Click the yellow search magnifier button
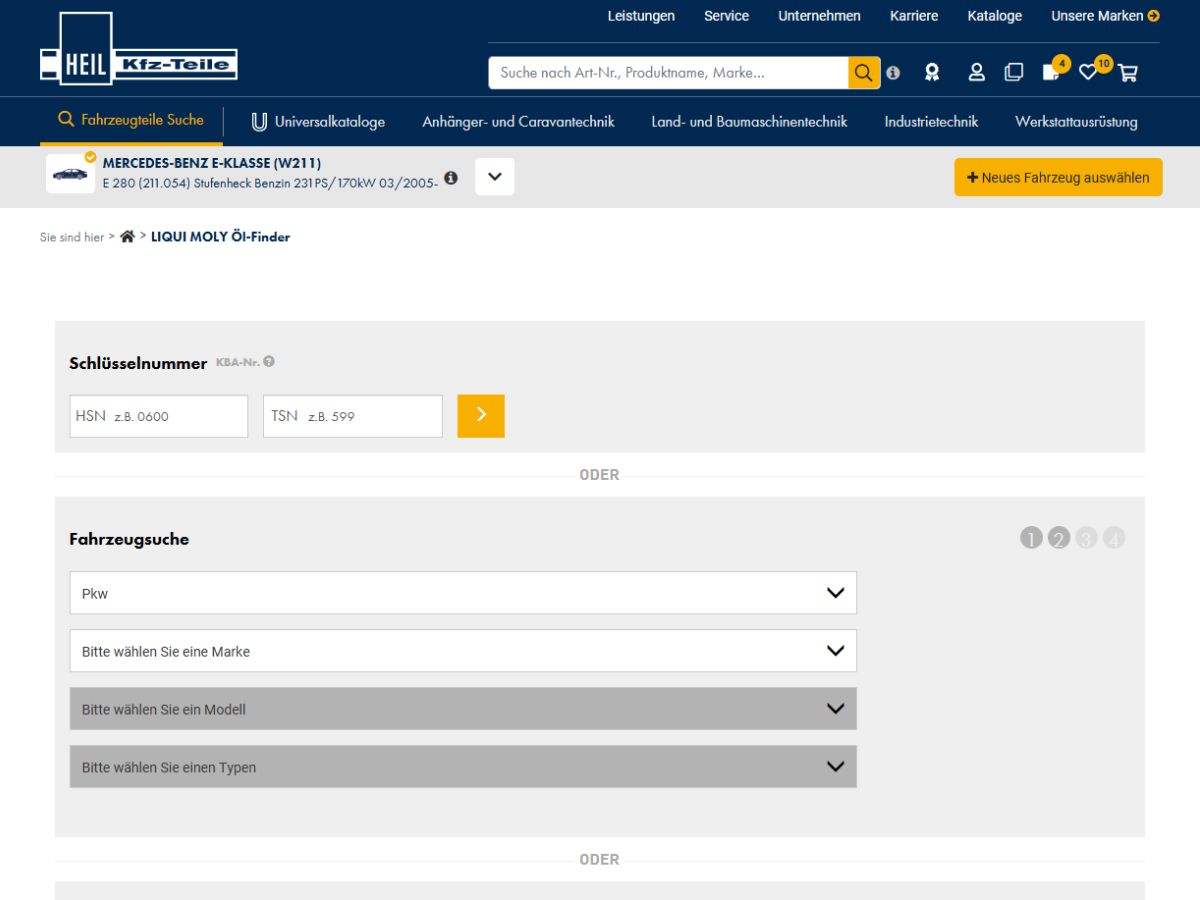 click(864, 73)
